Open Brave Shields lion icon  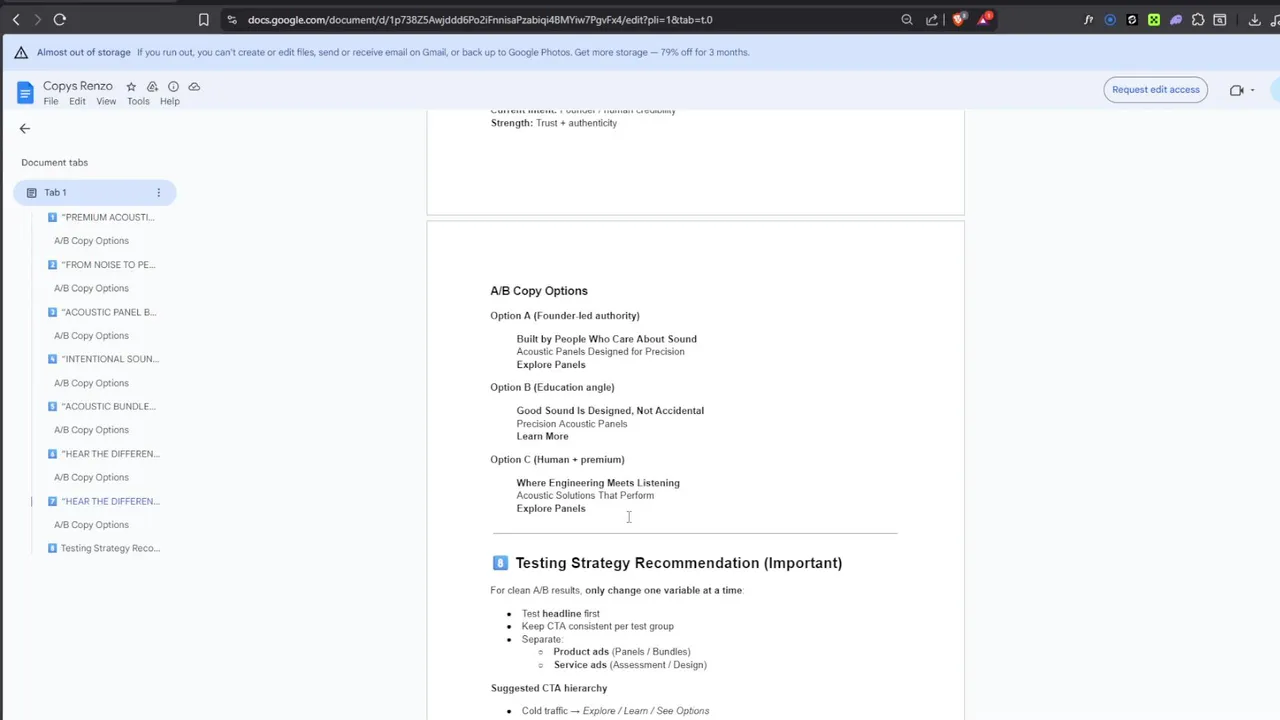click(x=959, y=19)
